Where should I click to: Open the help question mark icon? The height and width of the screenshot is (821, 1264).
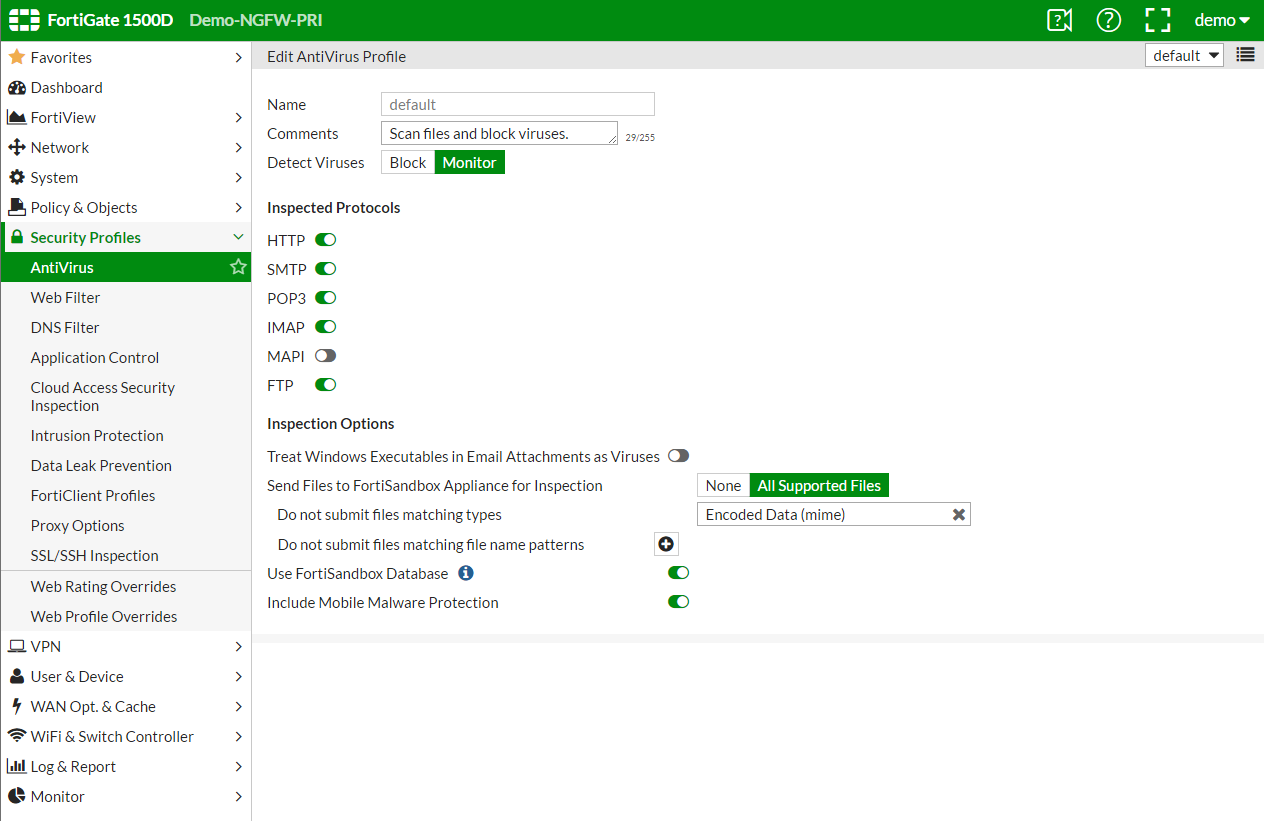click(x=1109, y=20)
